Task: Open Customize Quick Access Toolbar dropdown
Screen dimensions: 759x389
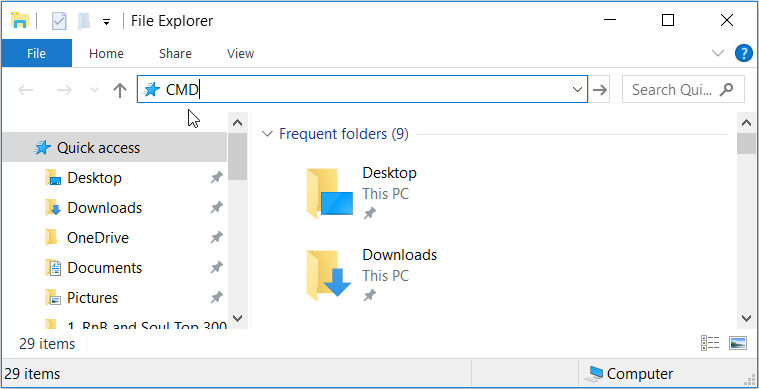Action: point(106,22)
